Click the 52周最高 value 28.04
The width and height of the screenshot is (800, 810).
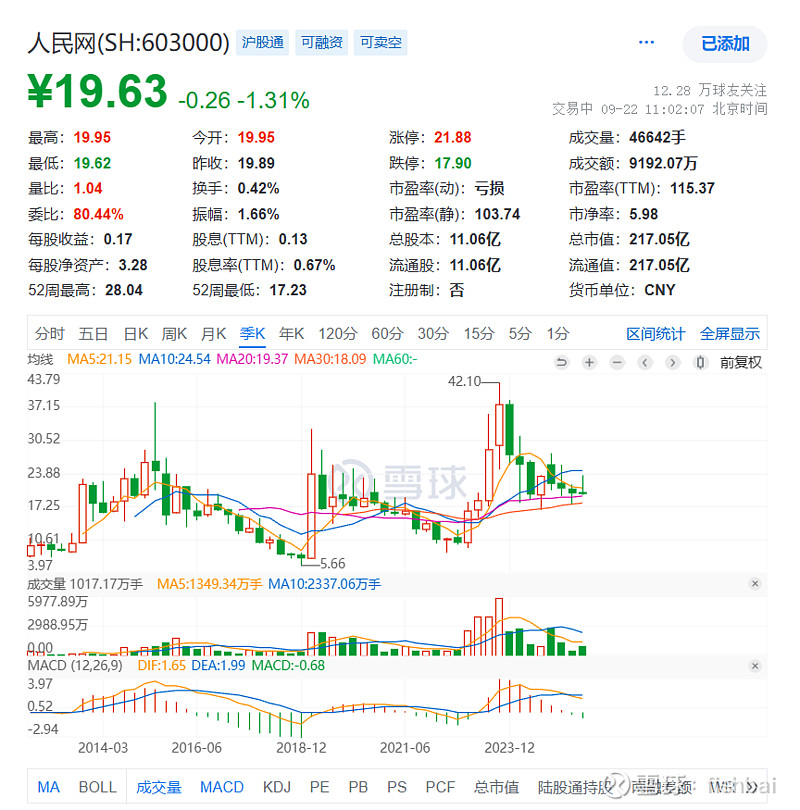click(124, 290)
